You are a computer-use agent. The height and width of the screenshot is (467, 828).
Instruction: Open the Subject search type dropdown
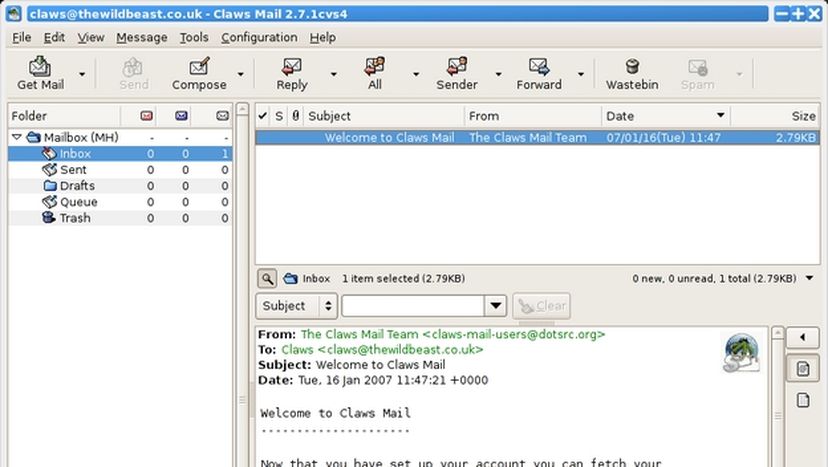pos(297,306)
